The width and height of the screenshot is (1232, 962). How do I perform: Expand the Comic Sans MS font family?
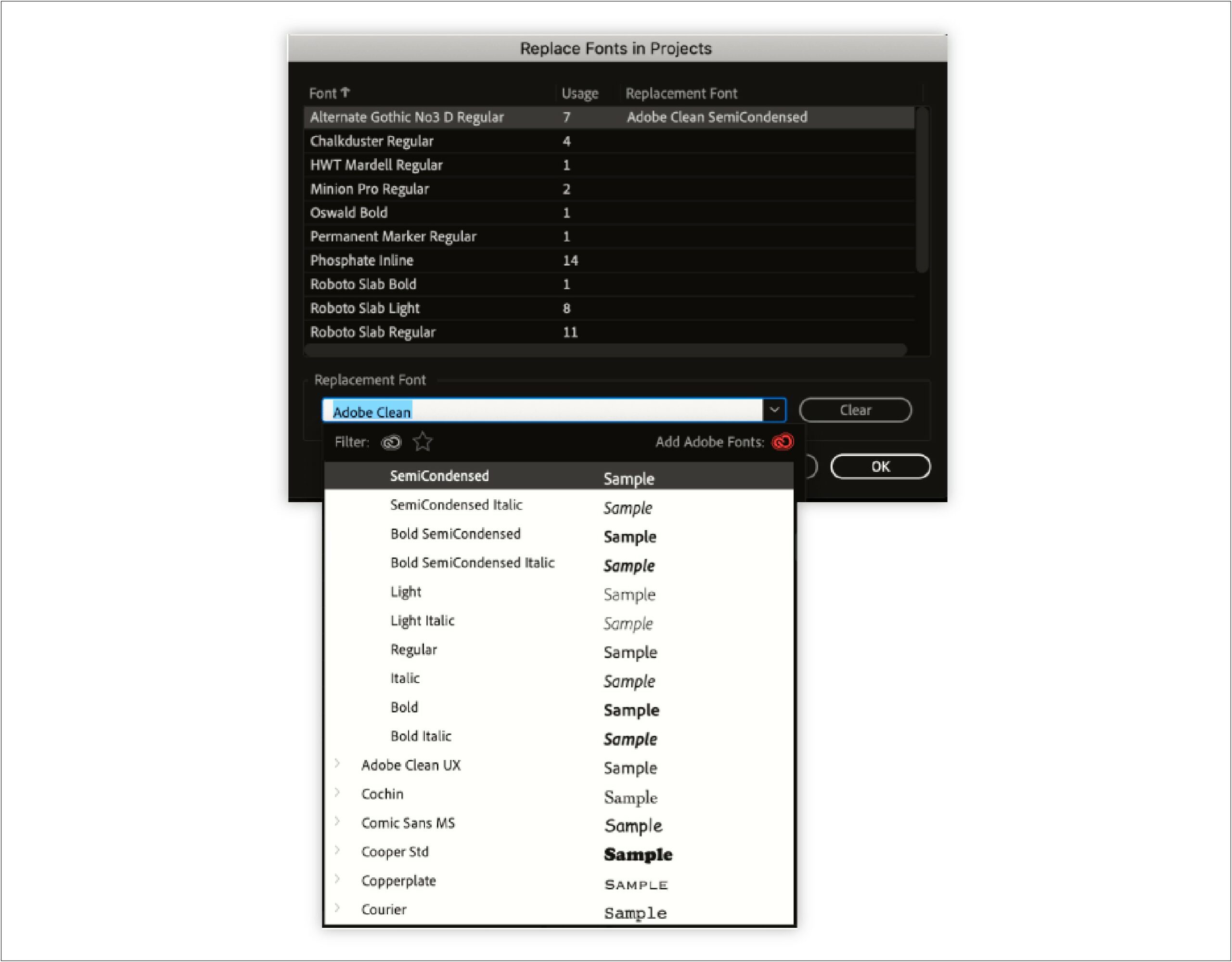(337, 822)
